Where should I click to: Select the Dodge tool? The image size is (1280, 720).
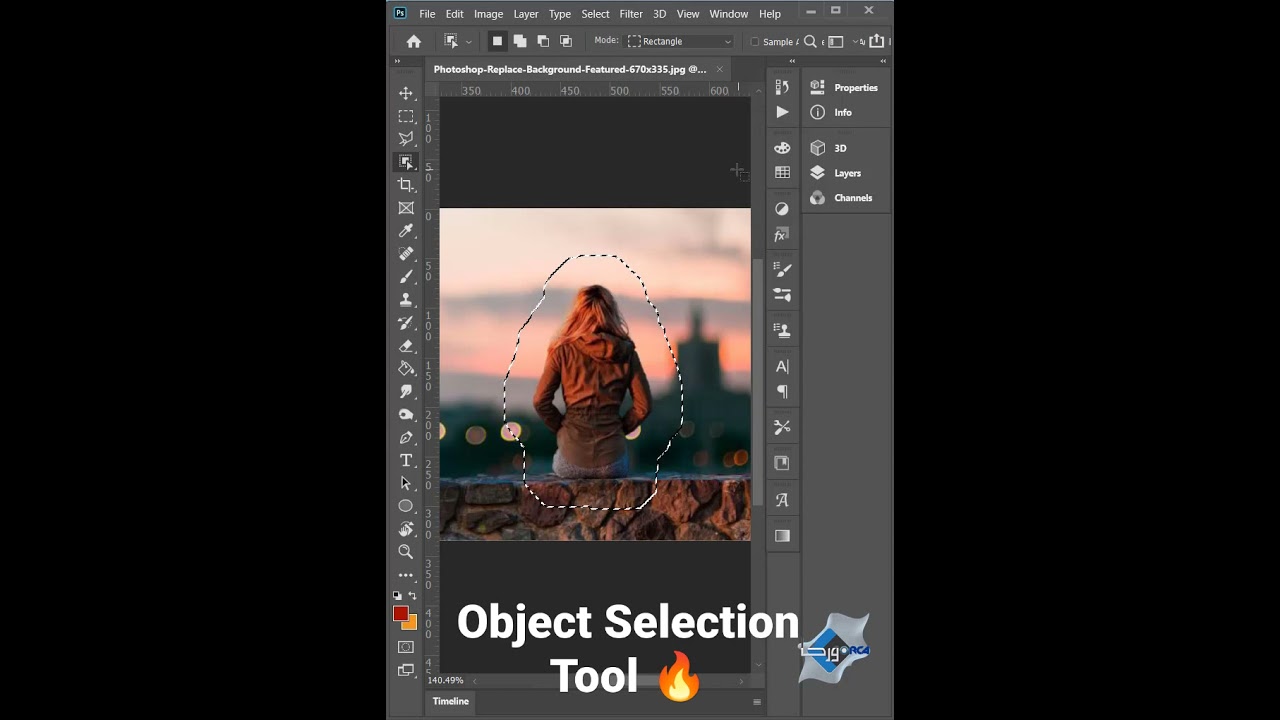point(406,414)
